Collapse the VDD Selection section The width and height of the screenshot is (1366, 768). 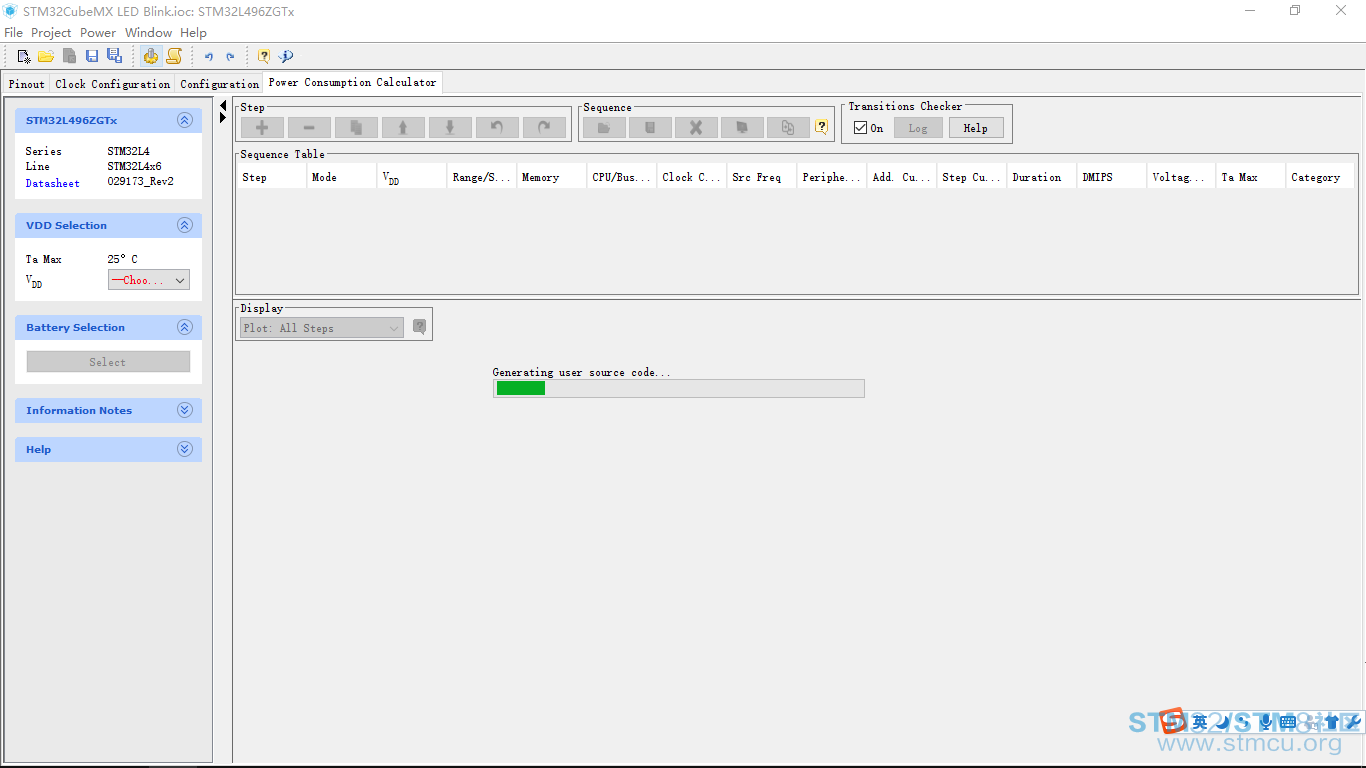pyautogui.click(x=184, y=225)
